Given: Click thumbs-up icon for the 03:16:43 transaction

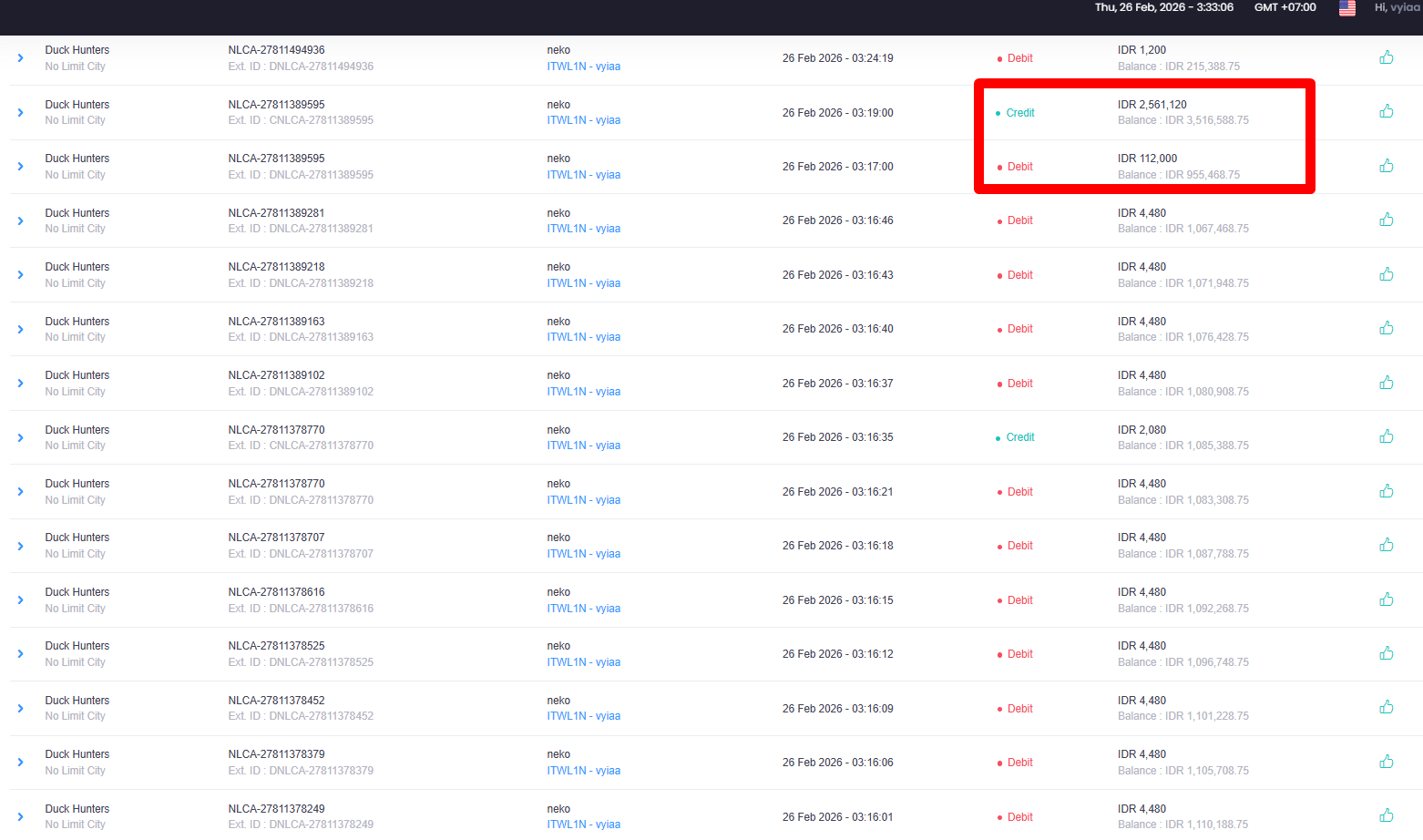Looking at the screenshot, I should tap(1387, 274).
